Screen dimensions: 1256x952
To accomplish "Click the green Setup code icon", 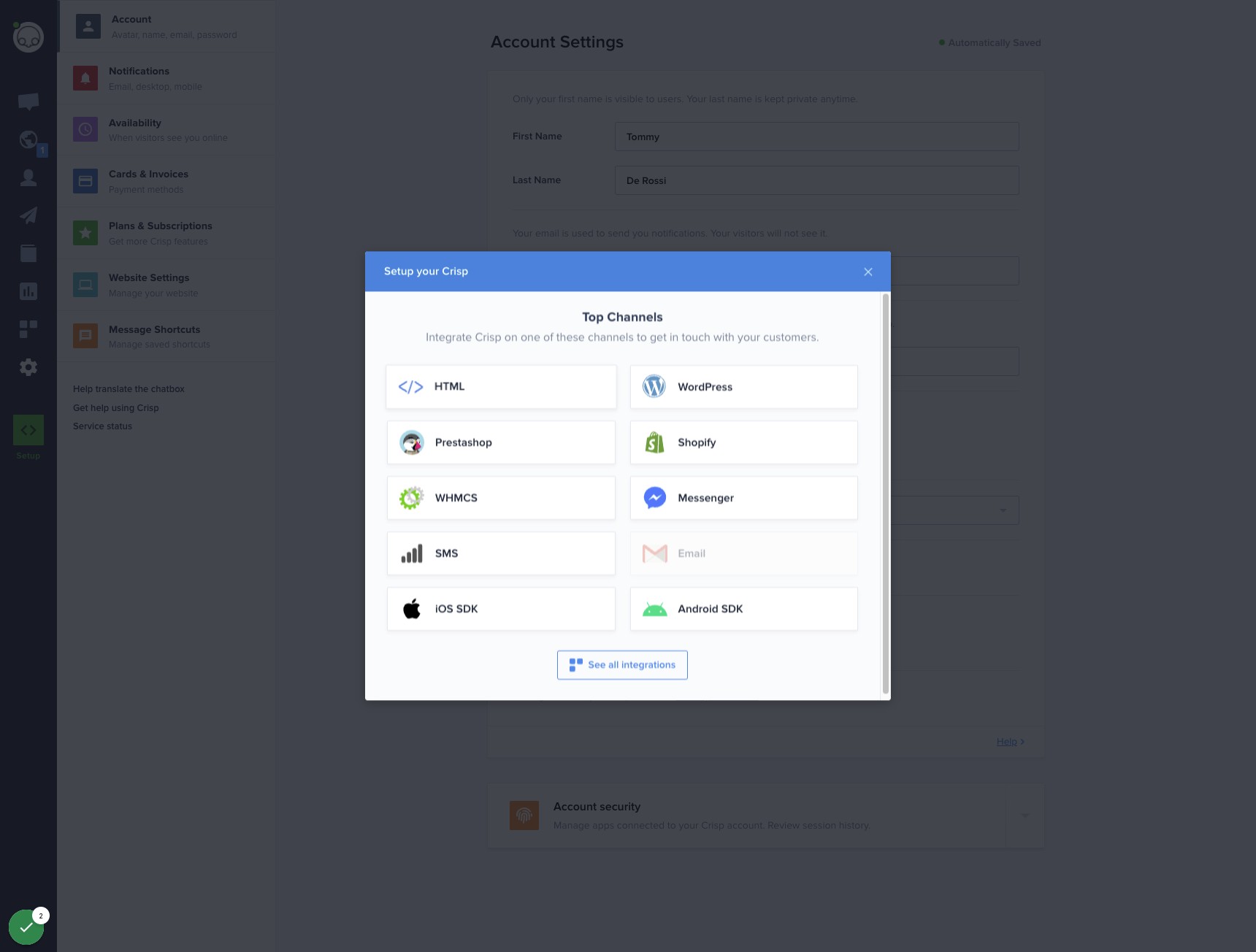I will [28, 430].
